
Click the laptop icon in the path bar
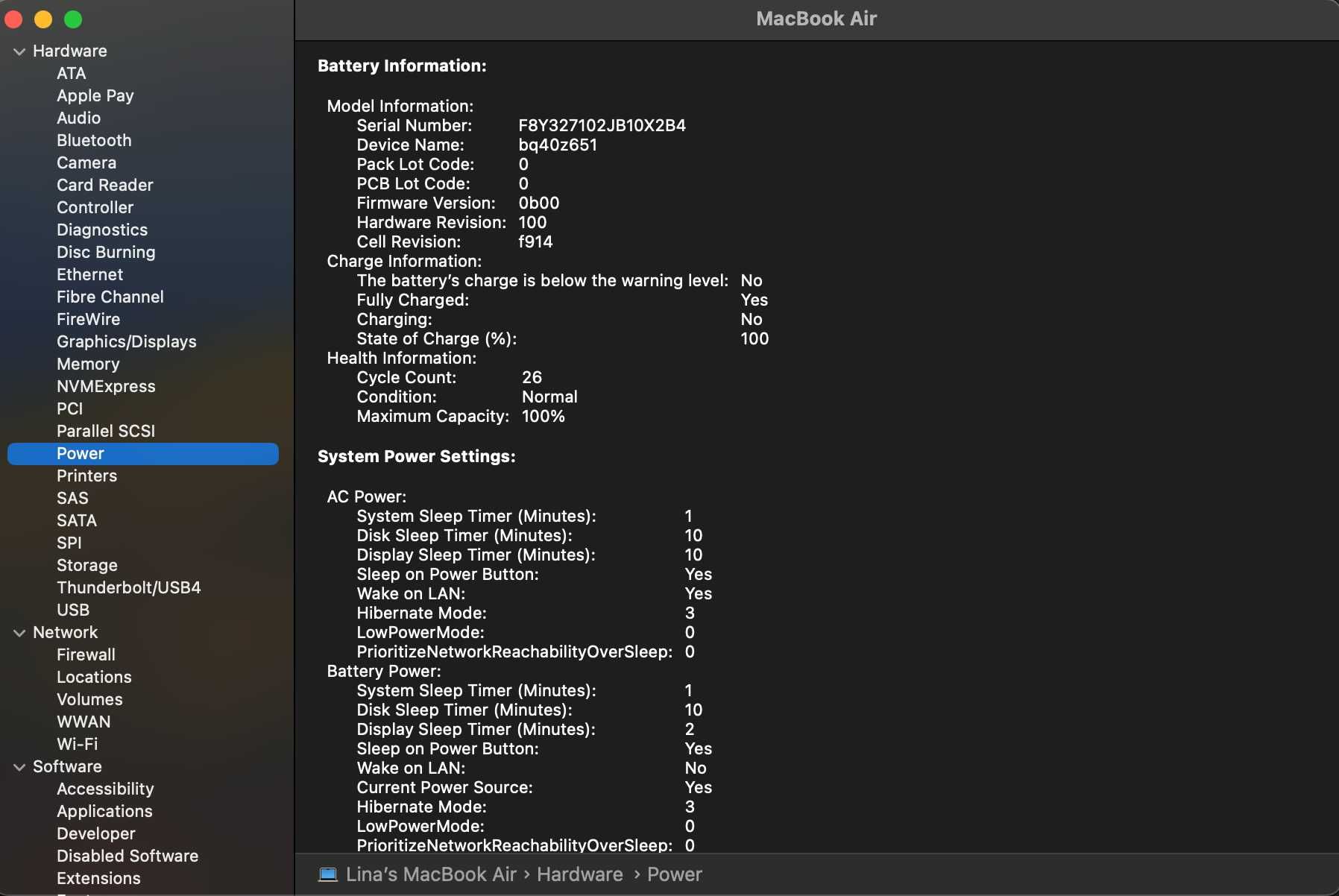tap(328, 874)
